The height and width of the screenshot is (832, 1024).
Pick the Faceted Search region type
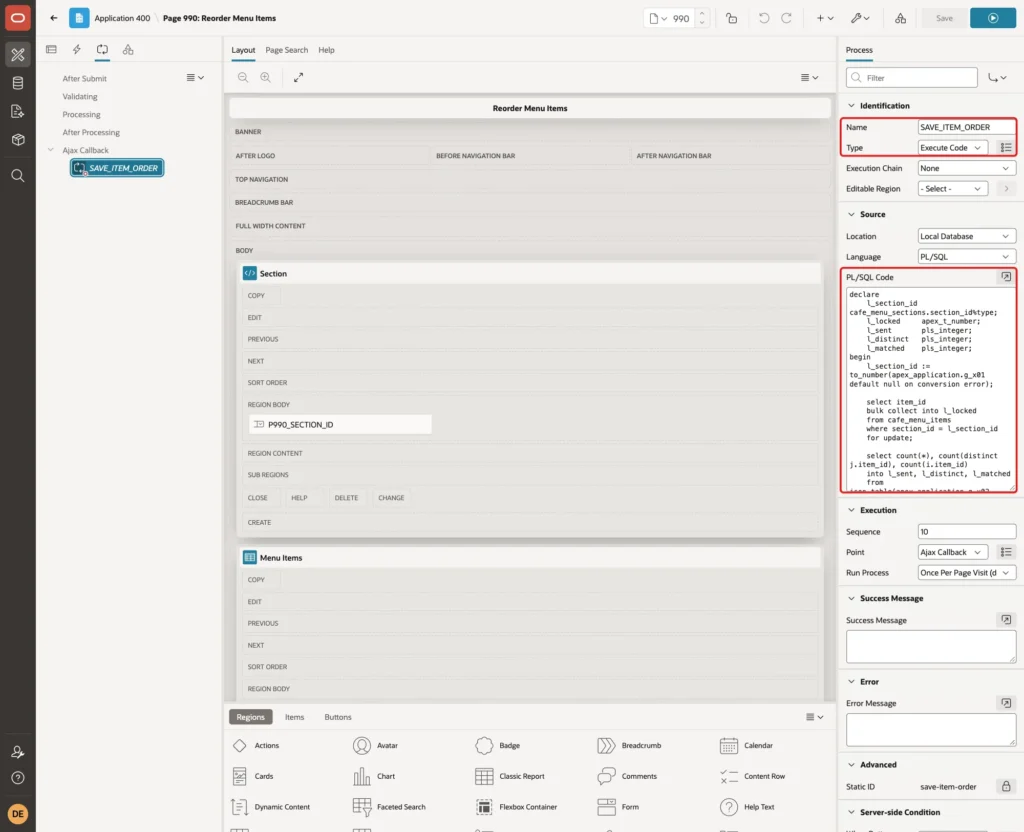(389, 807)
